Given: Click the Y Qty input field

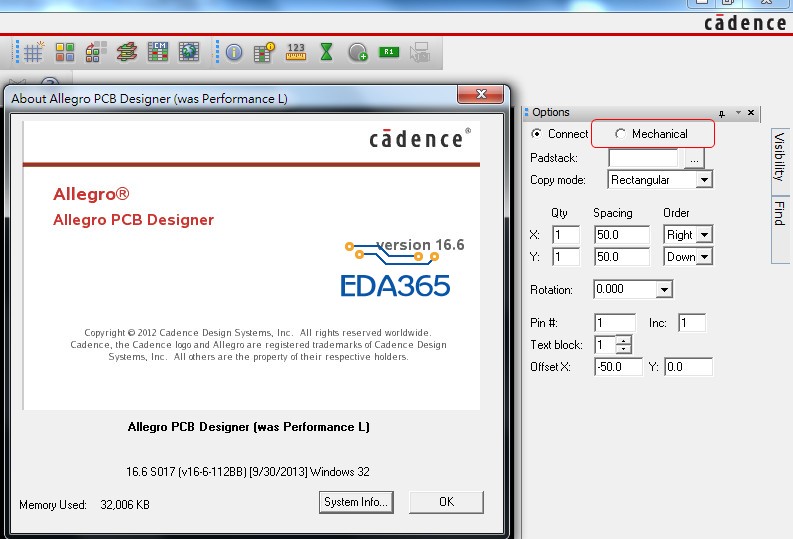Looking at the screenshot, I should (x=565, y=257).
